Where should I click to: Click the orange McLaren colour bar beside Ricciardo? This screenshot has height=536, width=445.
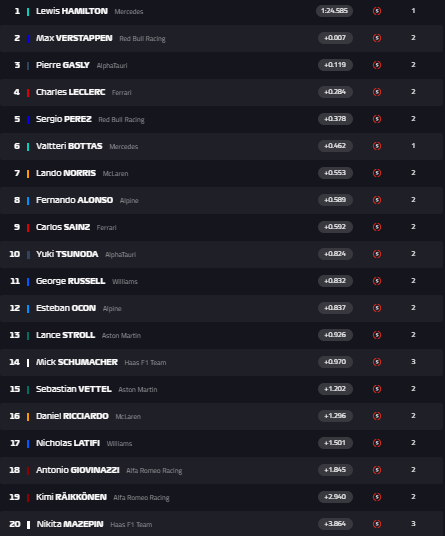(x=28, y=417)
